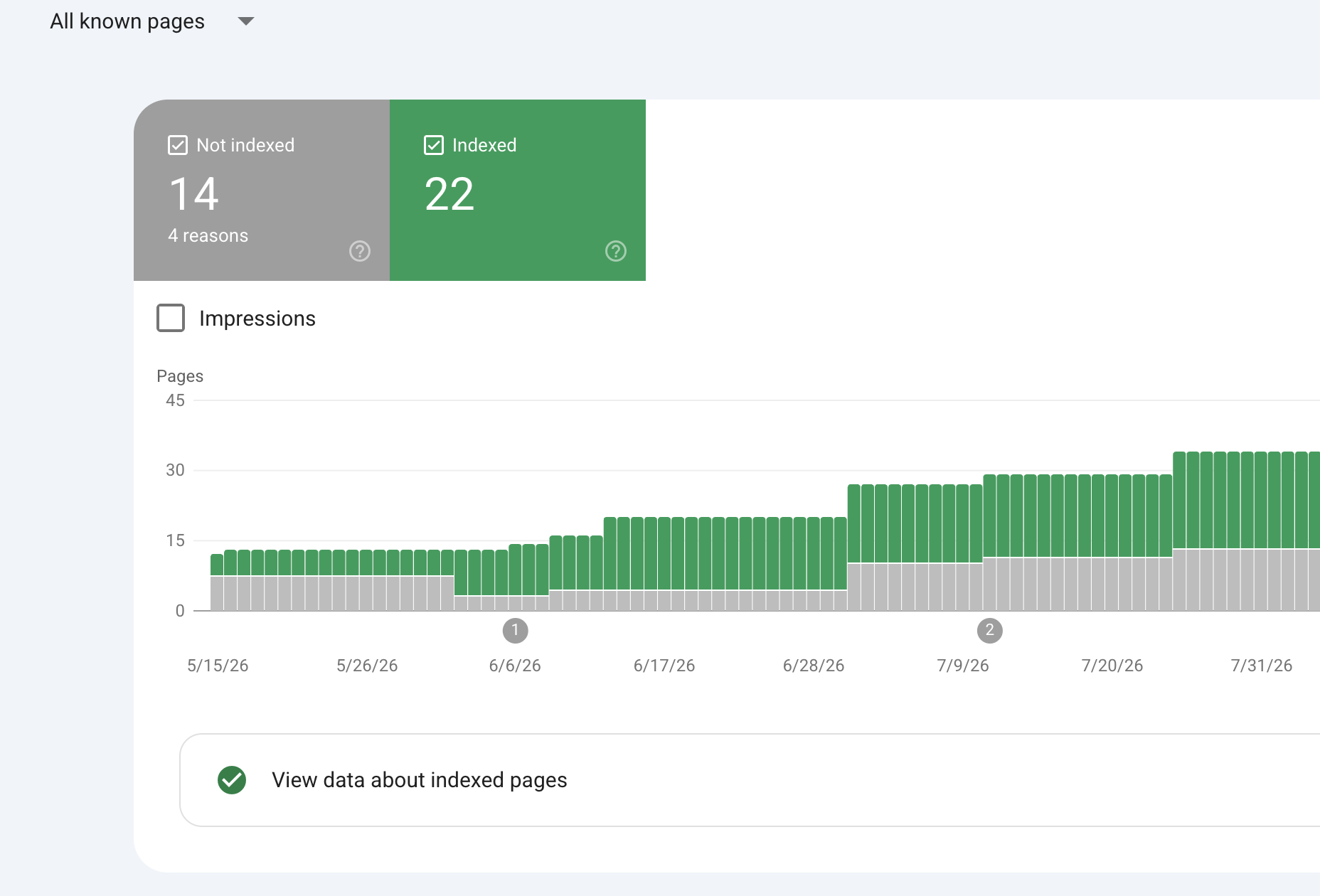Click the Pages axis title

(180, 376)
